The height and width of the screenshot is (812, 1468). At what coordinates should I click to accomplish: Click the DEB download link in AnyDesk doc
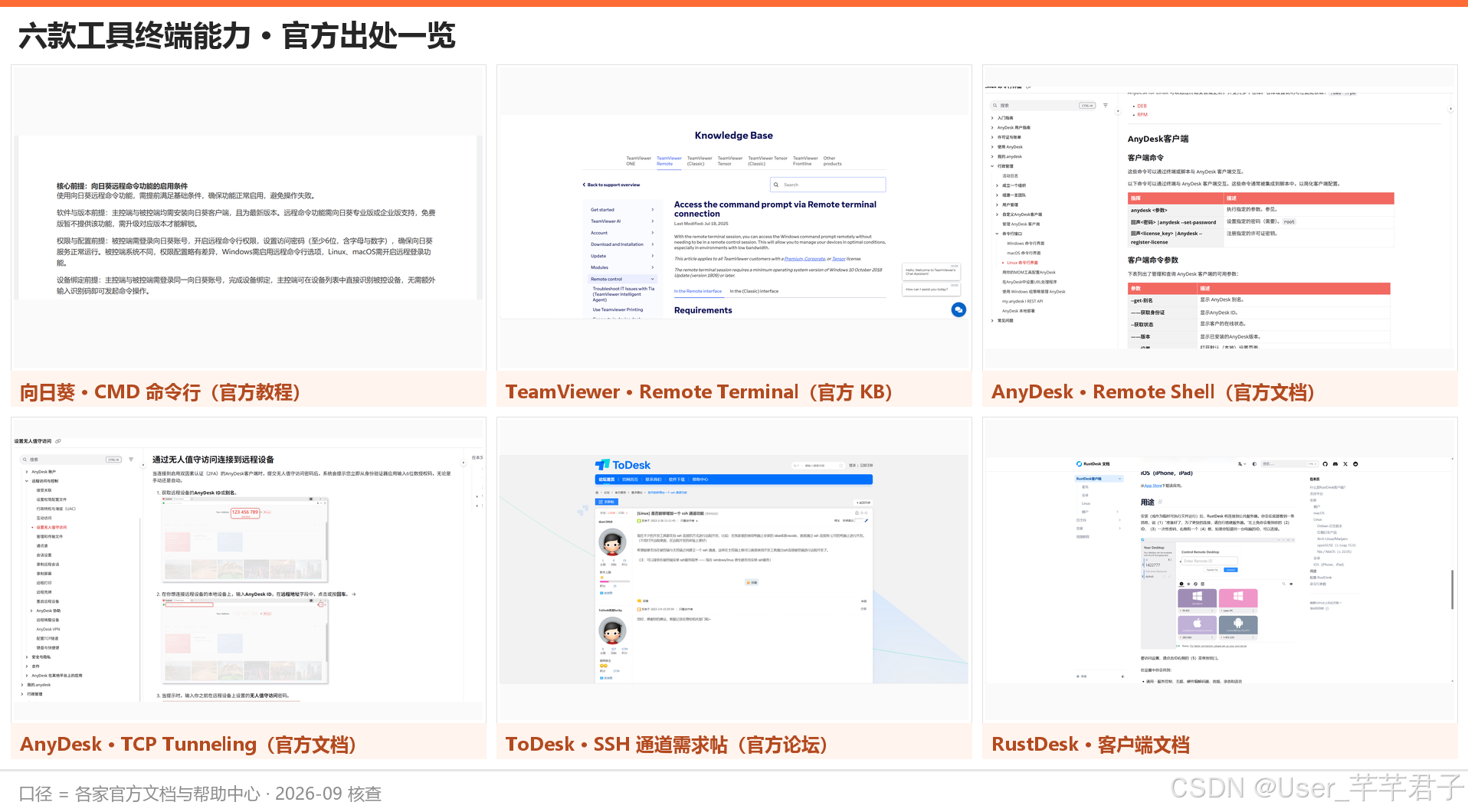point(1142,106)
